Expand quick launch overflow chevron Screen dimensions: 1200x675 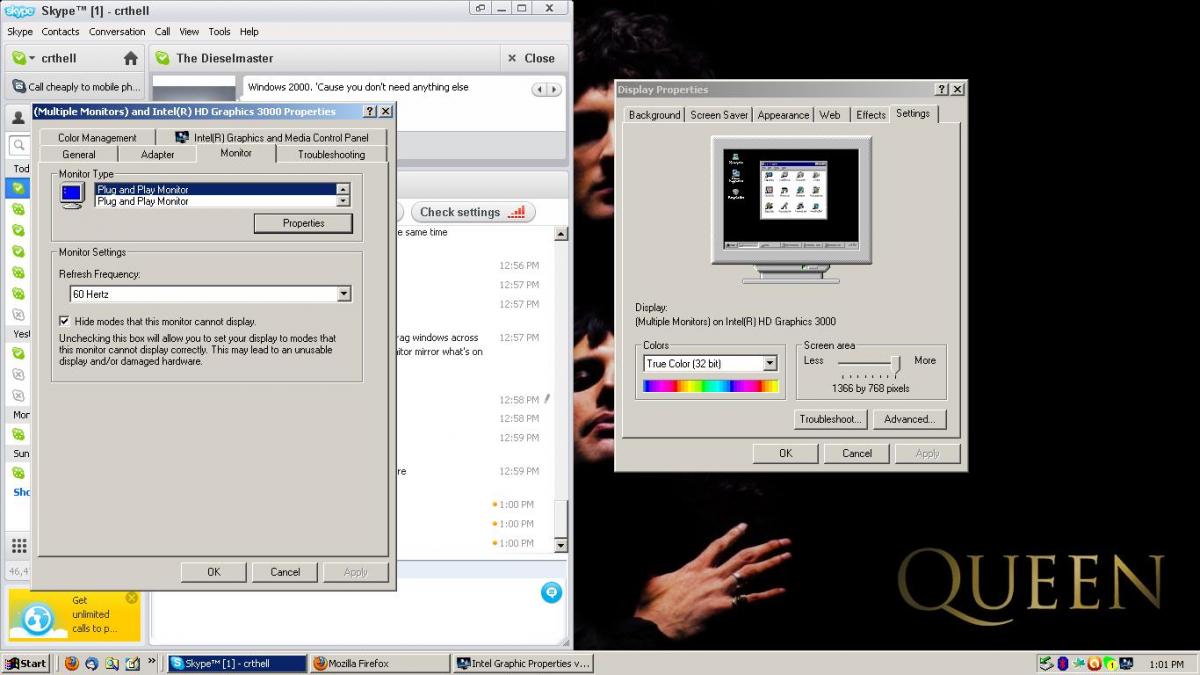tap(153, 660)
